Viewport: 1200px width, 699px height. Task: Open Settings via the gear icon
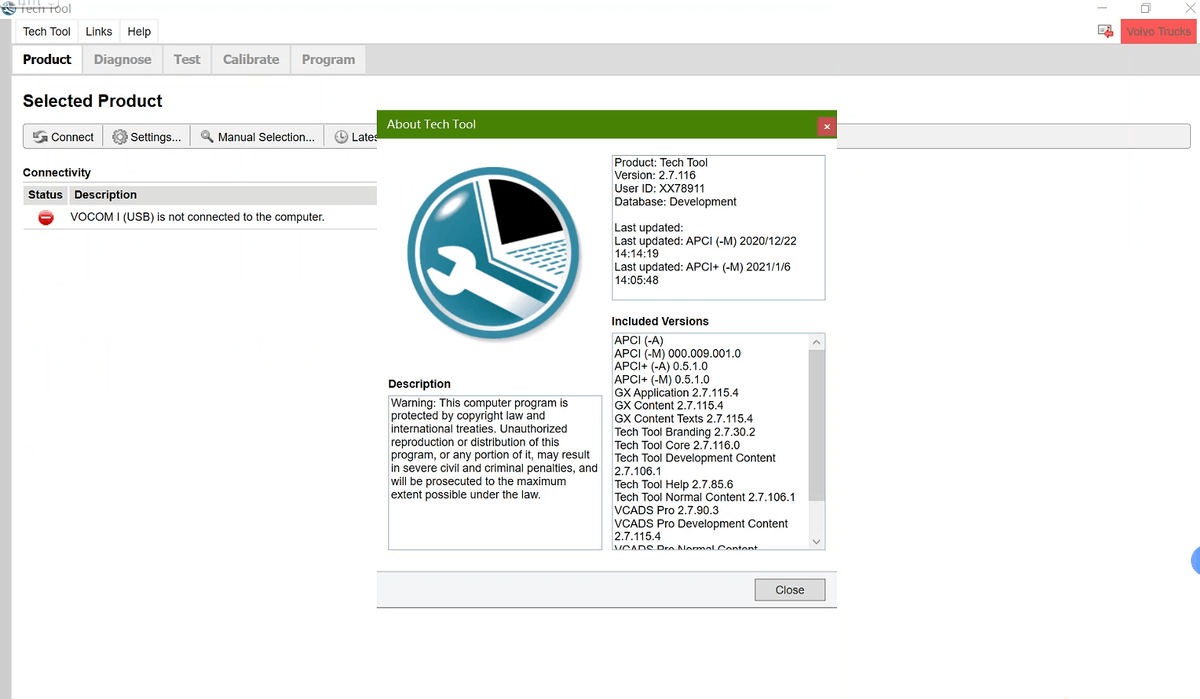(x=120, y=137)
